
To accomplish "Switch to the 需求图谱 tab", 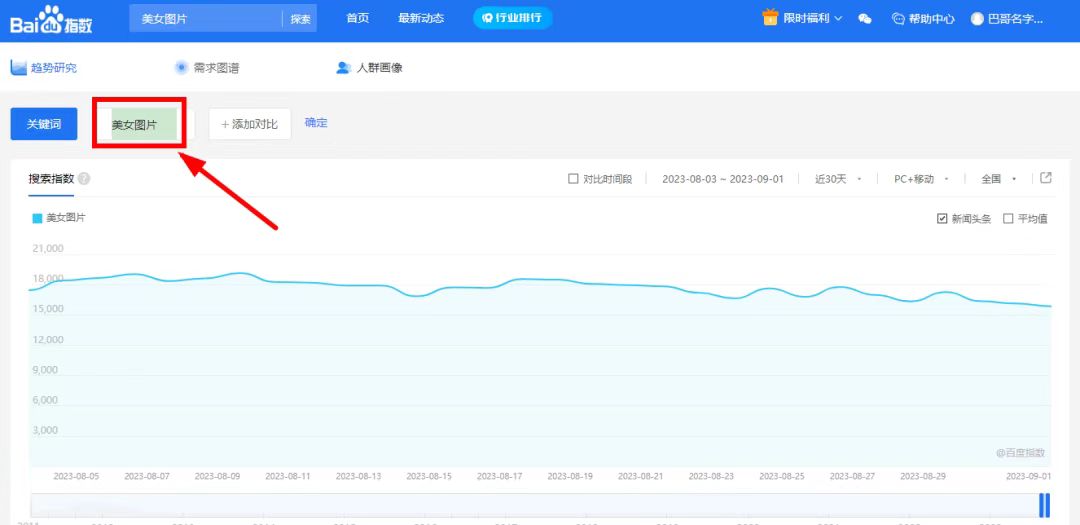I will point(207,68).
